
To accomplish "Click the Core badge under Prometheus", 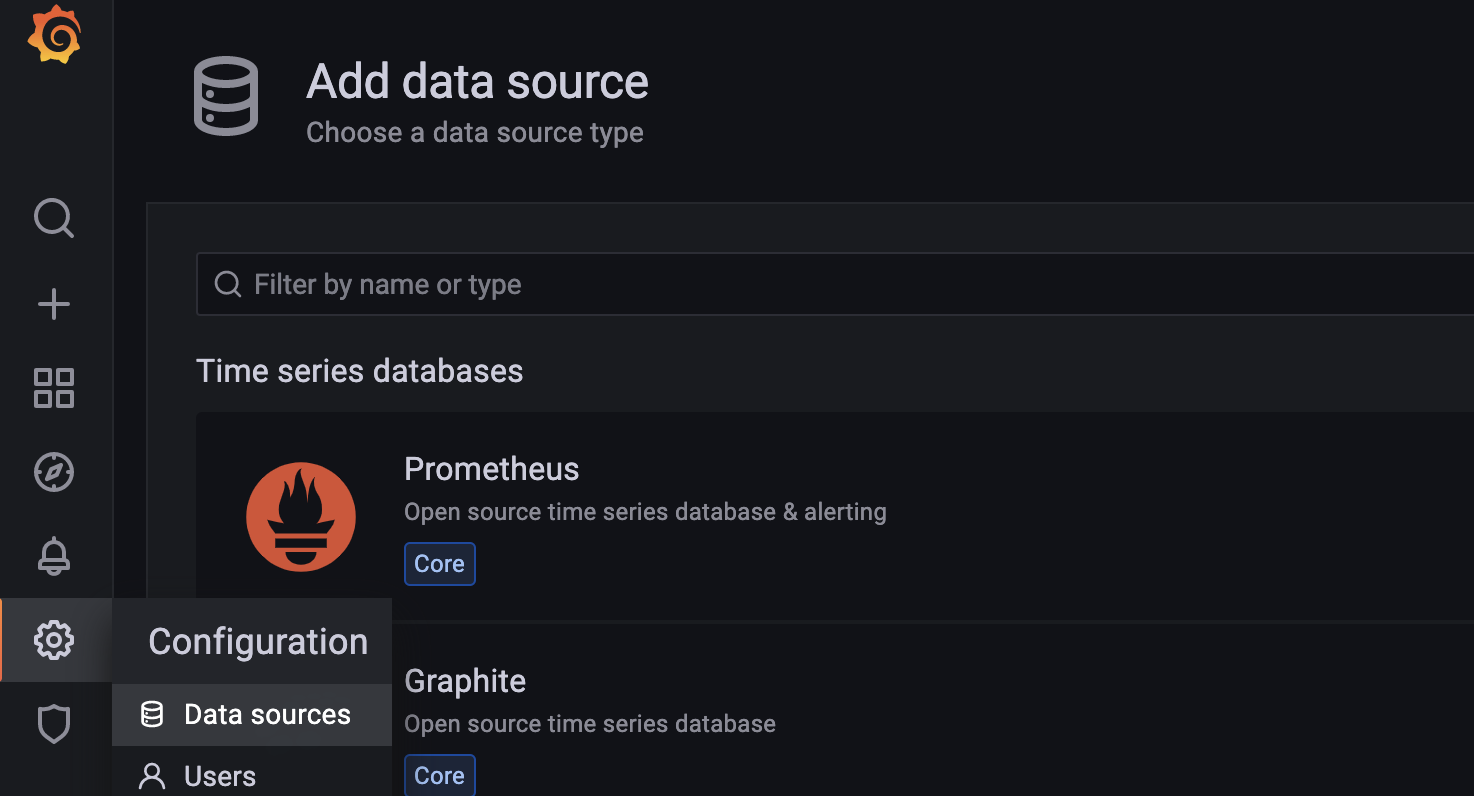I will pos(439,564).
